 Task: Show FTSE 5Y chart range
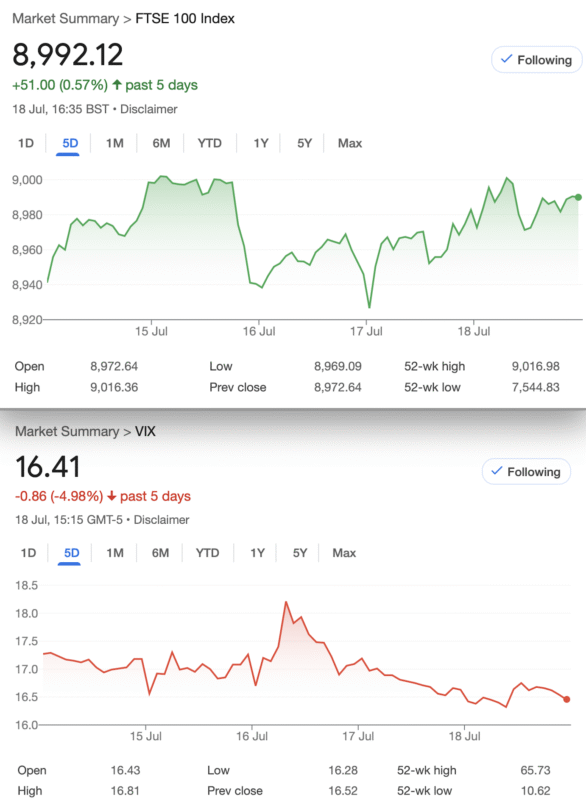tap(304, 143)
